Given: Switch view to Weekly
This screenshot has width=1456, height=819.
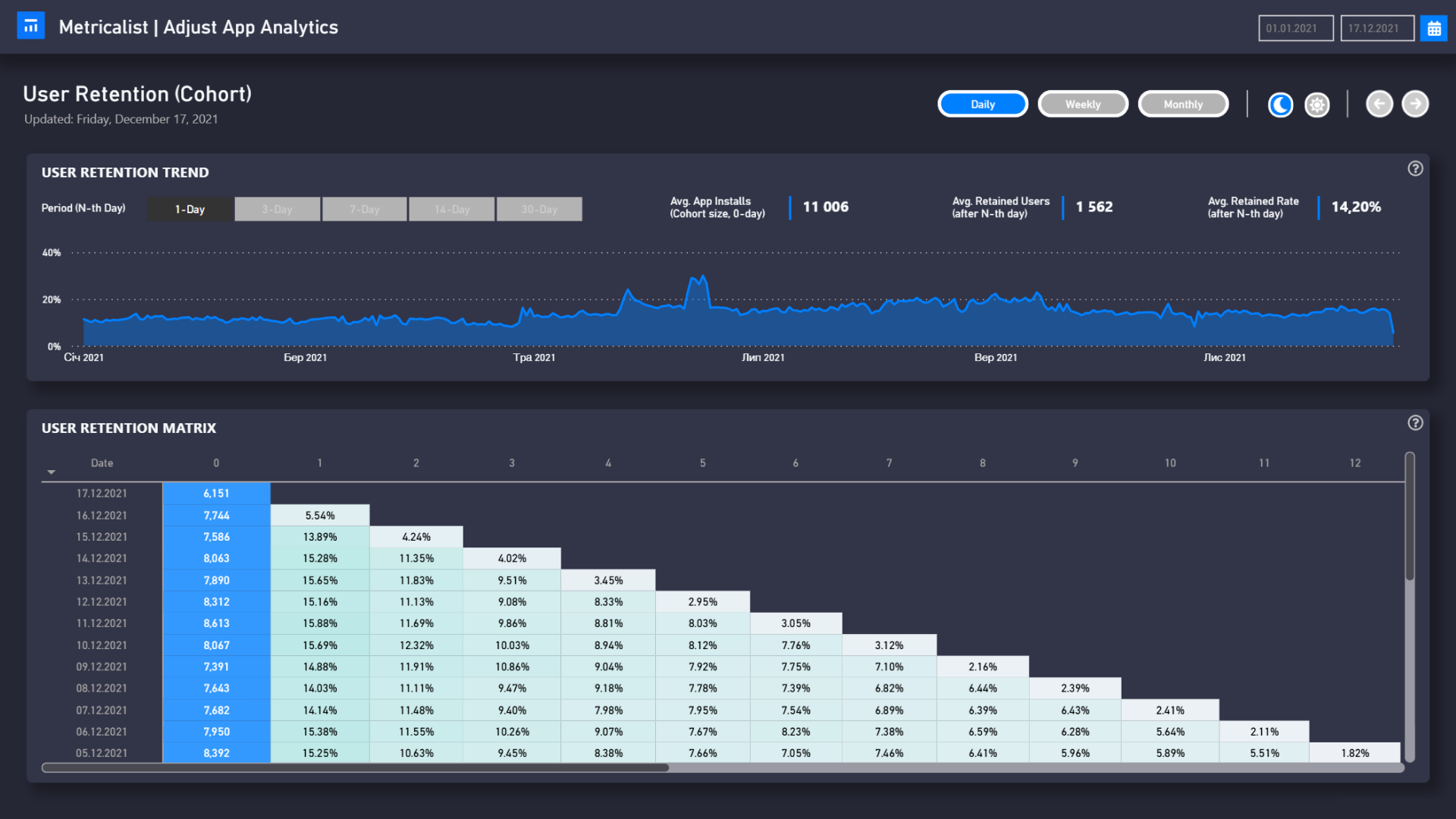Looking at the screenshot, I should point(1083,104).
